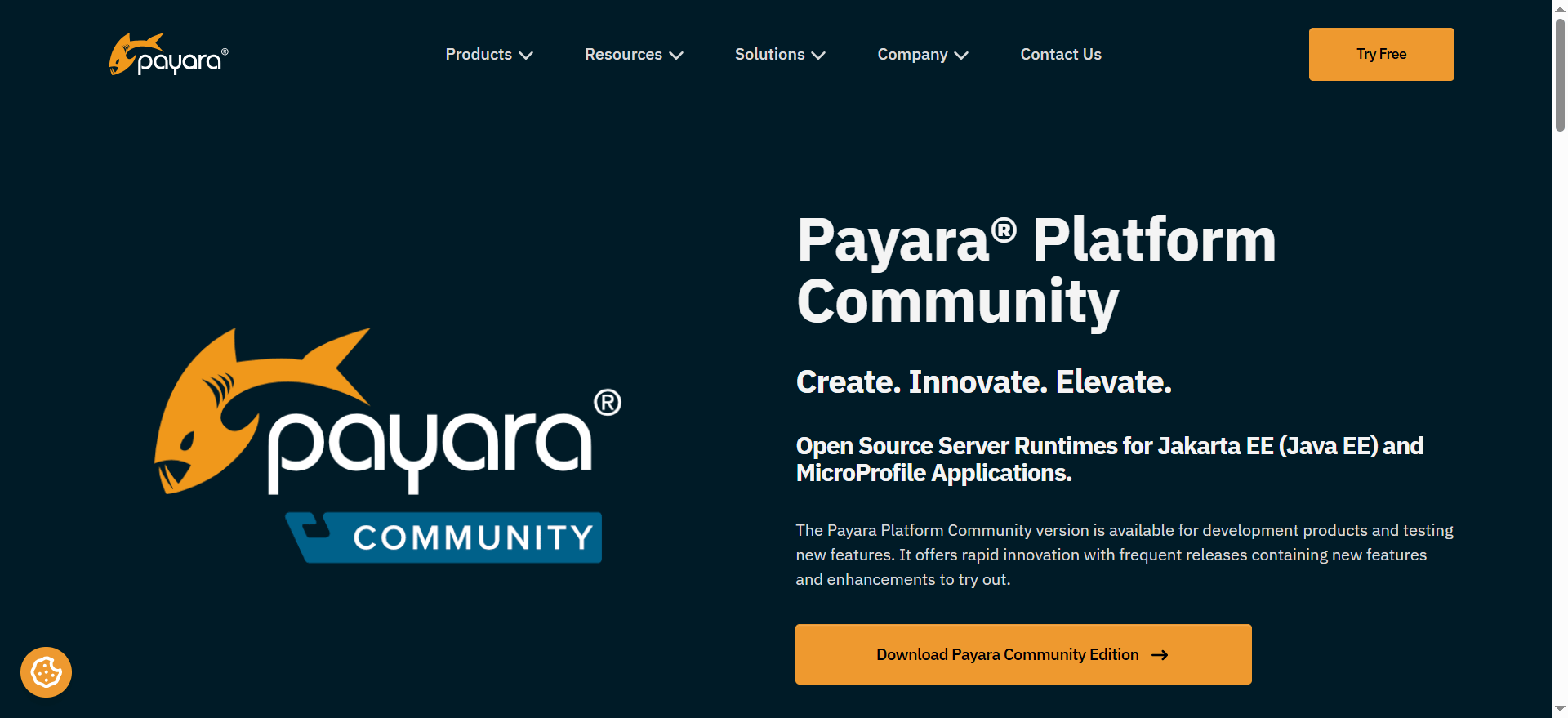Click the Payara logo in the header
The height and width of the screenshot is (718, 1568).
(169, 54)
